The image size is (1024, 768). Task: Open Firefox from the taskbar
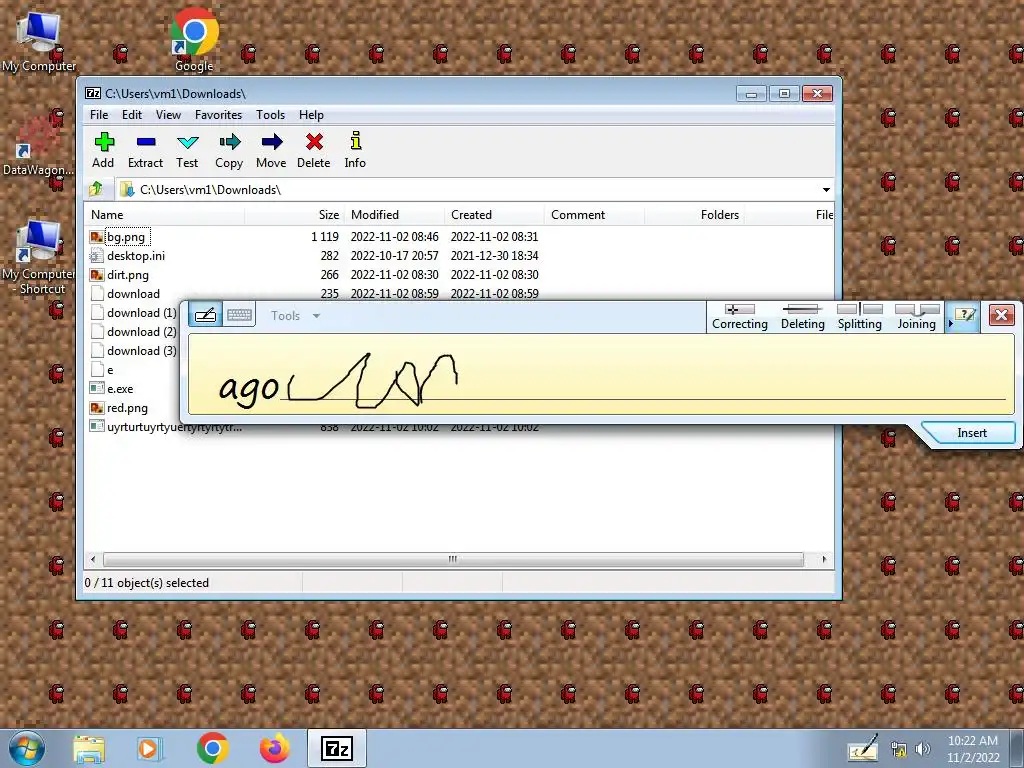click(274, 748)
